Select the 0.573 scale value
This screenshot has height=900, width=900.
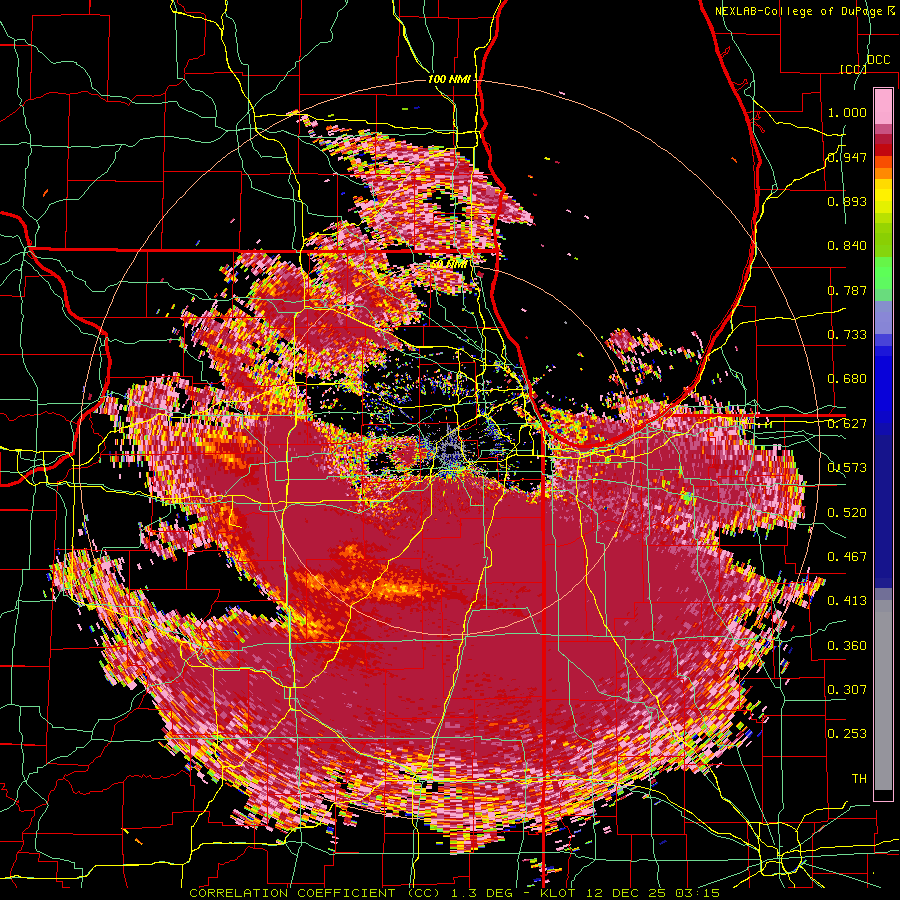pyautogui.click(x=847, y=468)
